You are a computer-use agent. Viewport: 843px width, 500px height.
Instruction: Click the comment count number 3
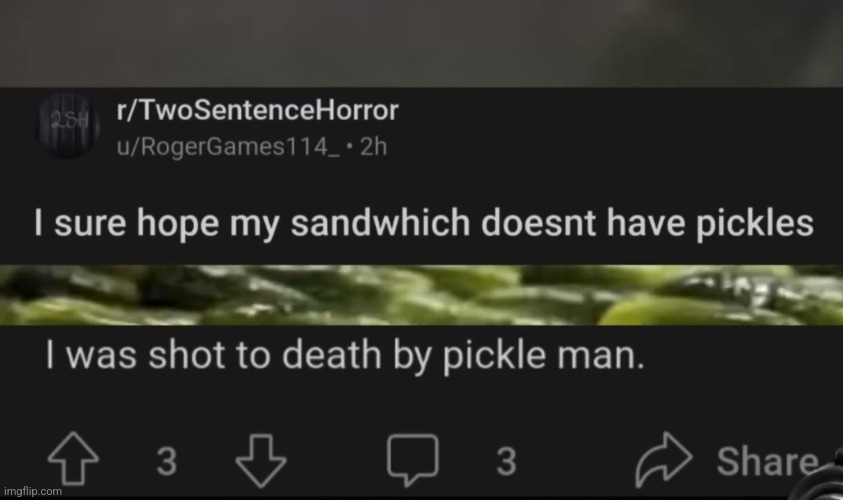coord(506,461)
